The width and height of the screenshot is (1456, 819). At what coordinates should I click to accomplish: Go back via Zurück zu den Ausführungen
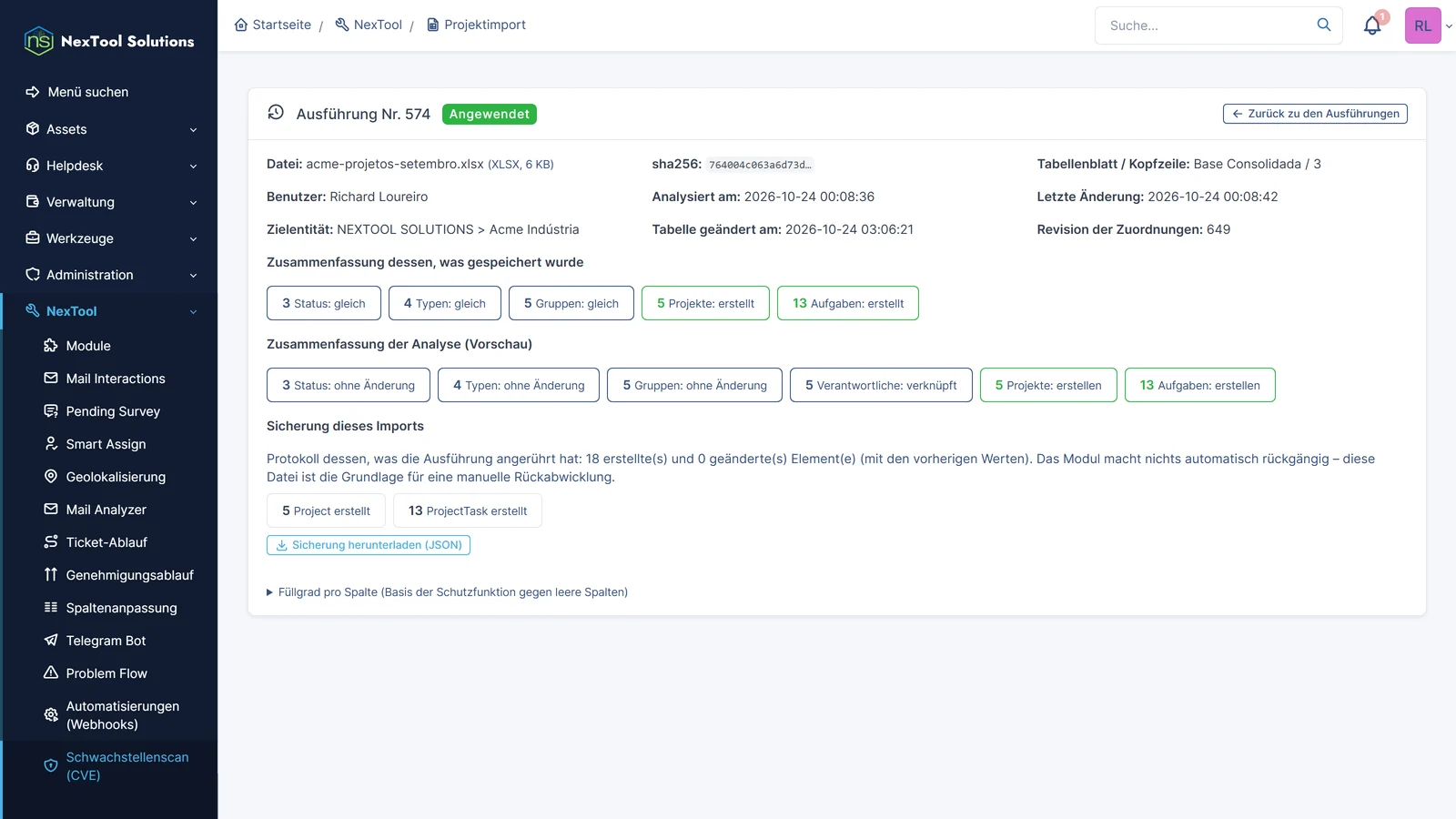[x=1315, y=114]
